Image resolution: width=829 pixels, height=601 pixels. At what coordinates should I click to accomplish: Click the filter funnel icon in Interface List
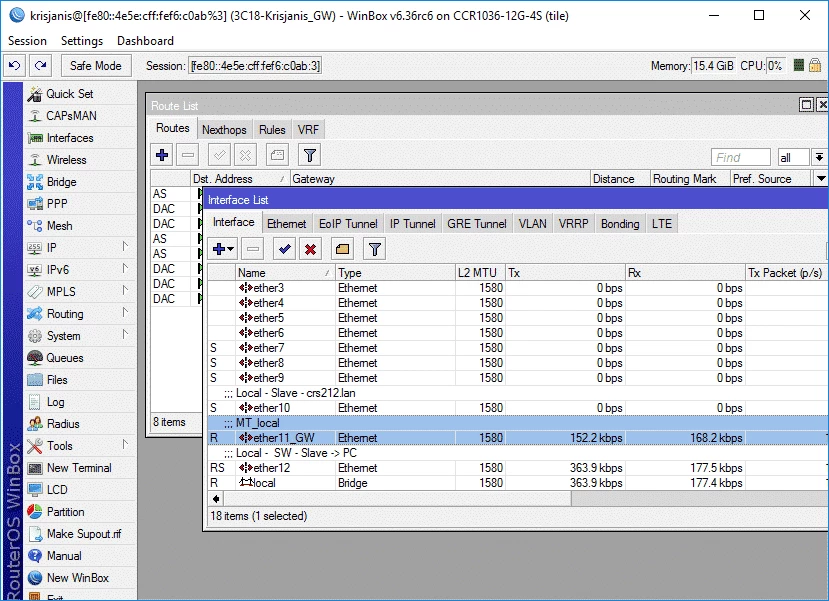point(374,249)
